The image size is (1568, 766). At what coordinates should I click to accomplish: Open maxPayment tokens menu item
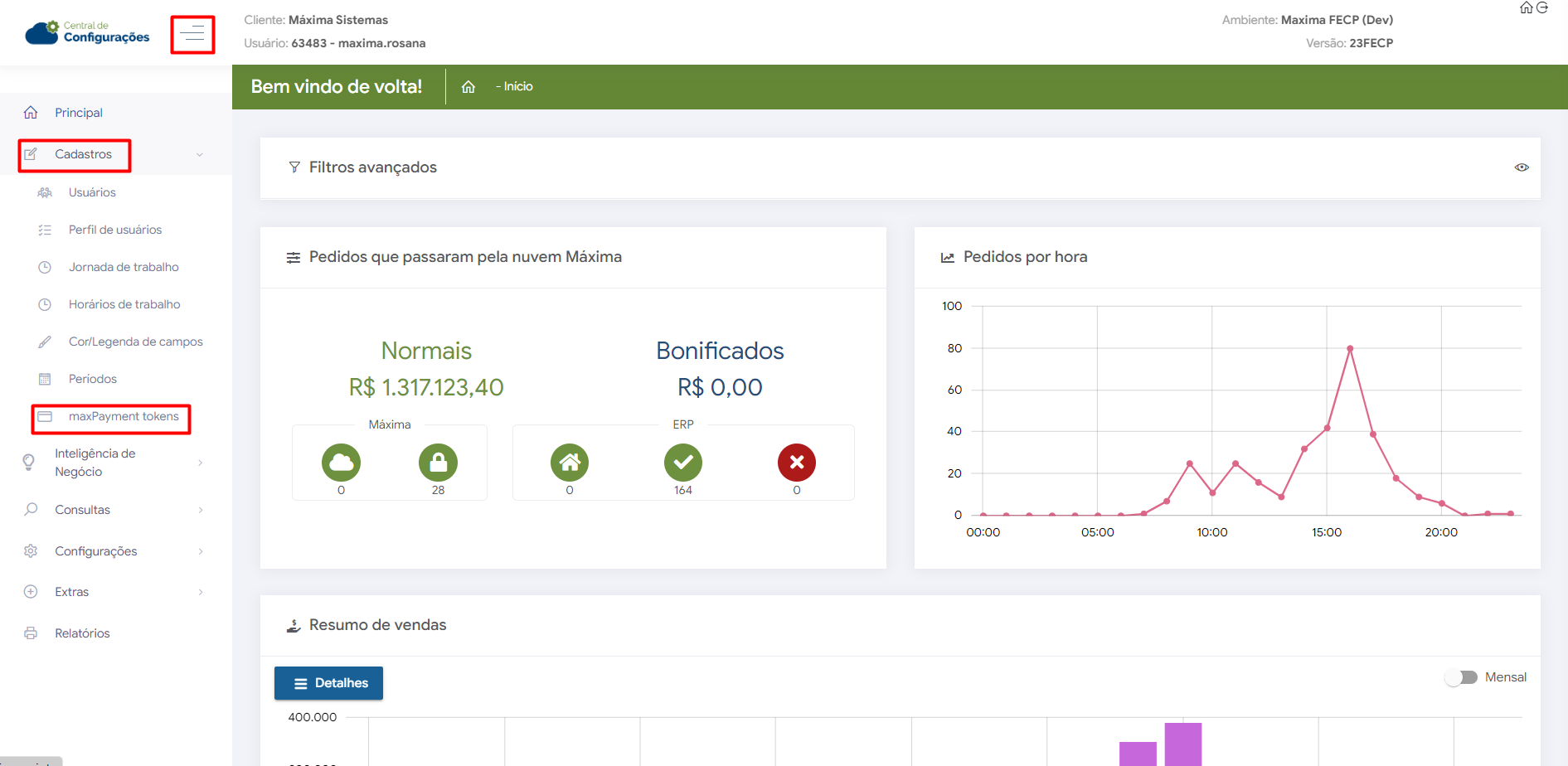[123, 416]
